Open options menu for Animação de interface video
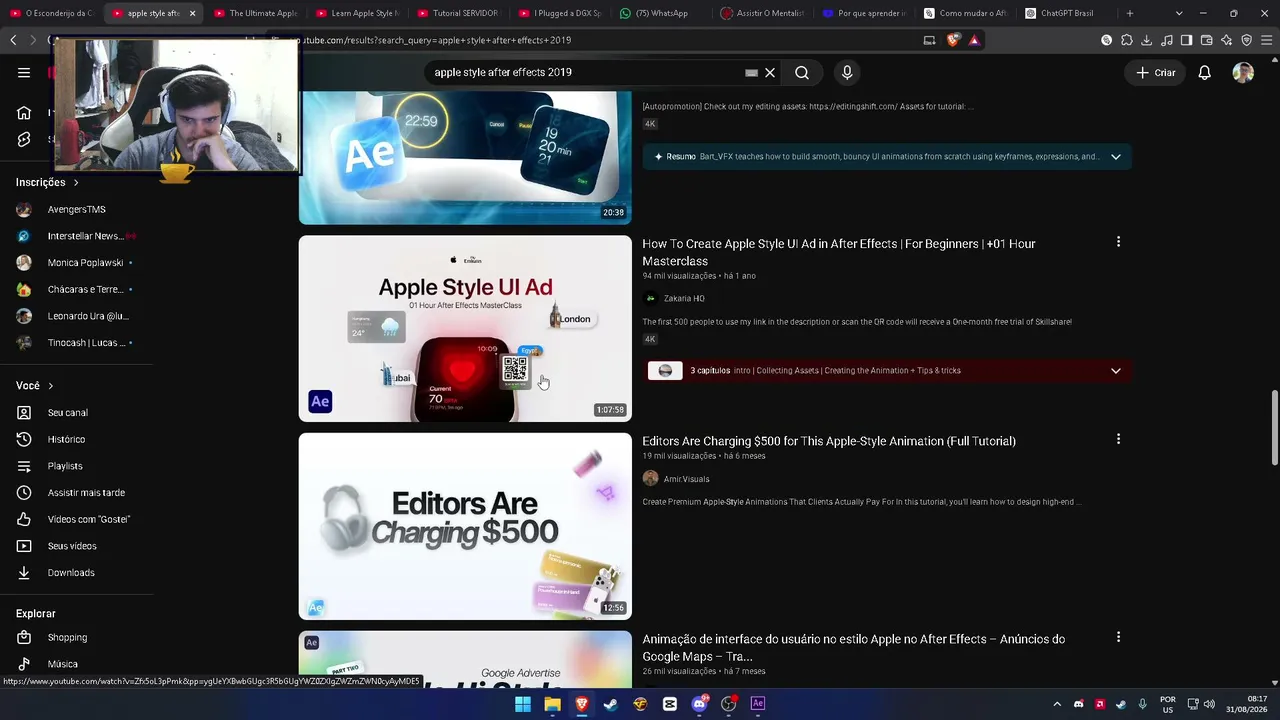 (x=1118, y=637)
